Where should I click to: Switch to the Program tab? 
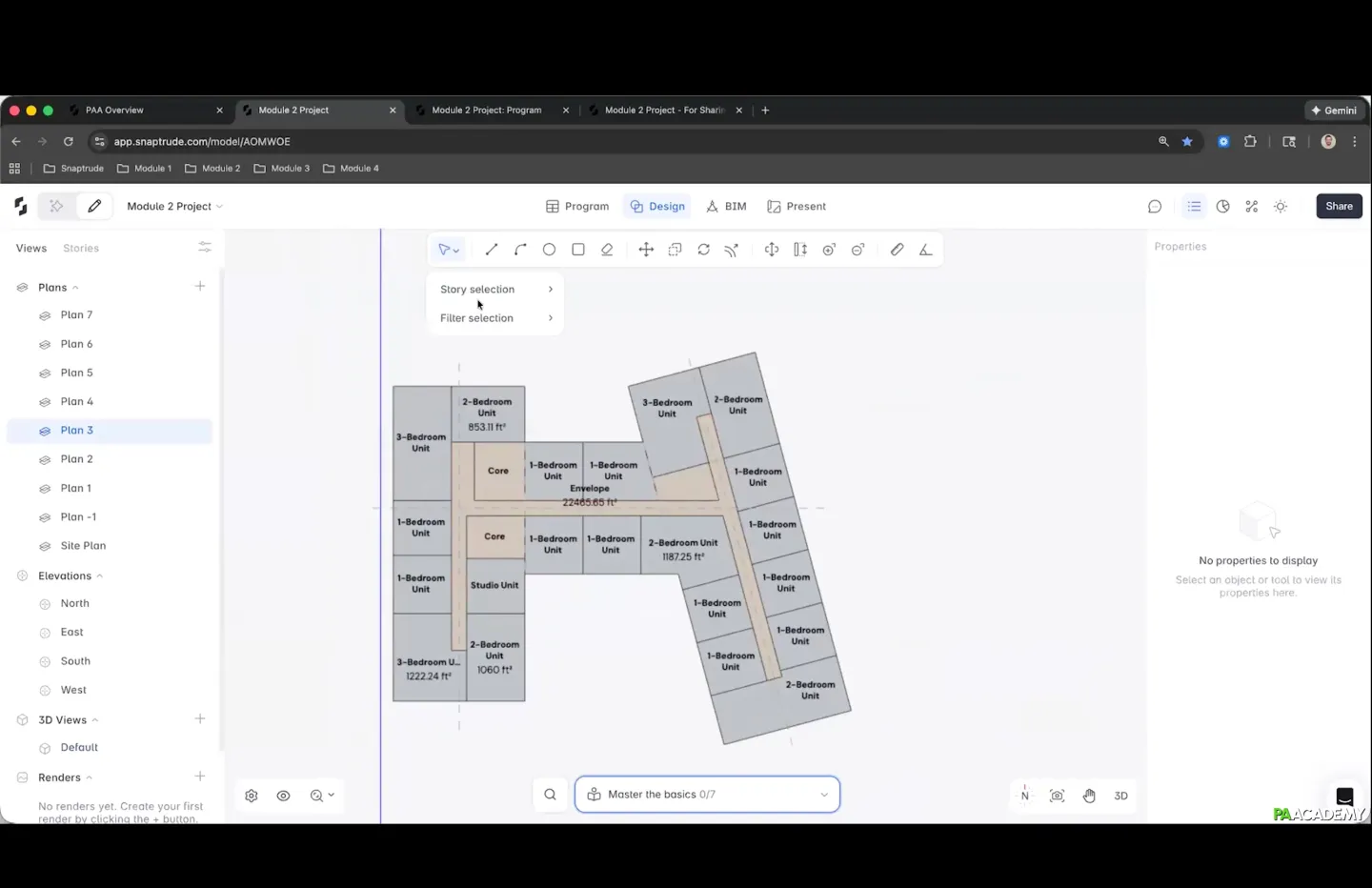point(577,207)
